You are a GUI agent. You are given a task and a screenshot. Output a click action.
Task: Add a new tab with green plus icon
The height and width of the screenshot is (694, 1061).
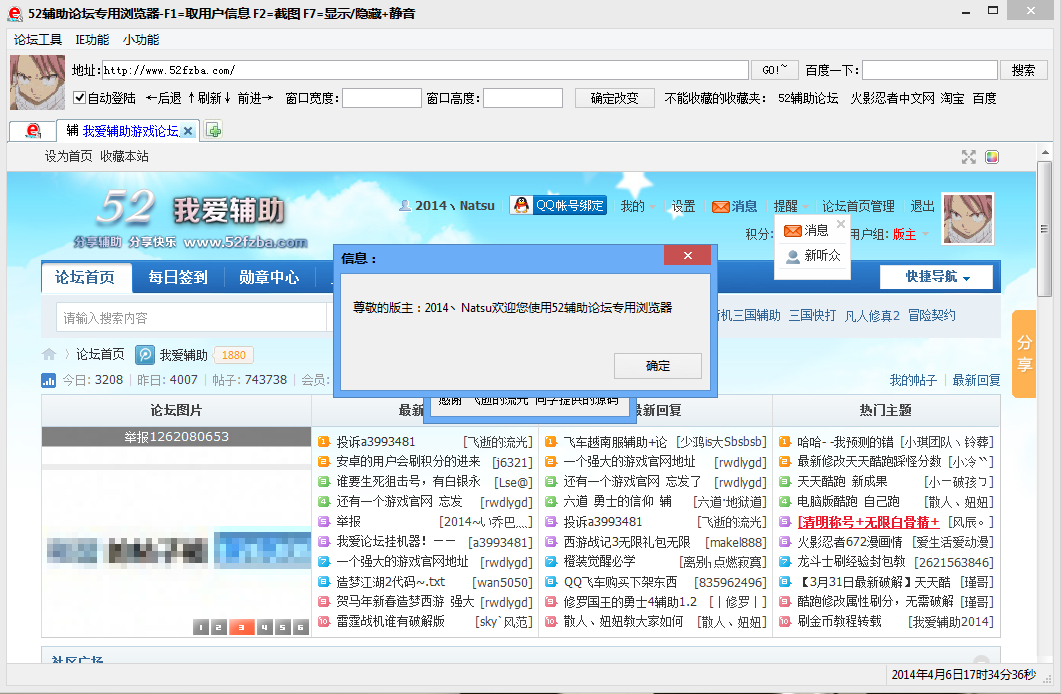[213, 130]
